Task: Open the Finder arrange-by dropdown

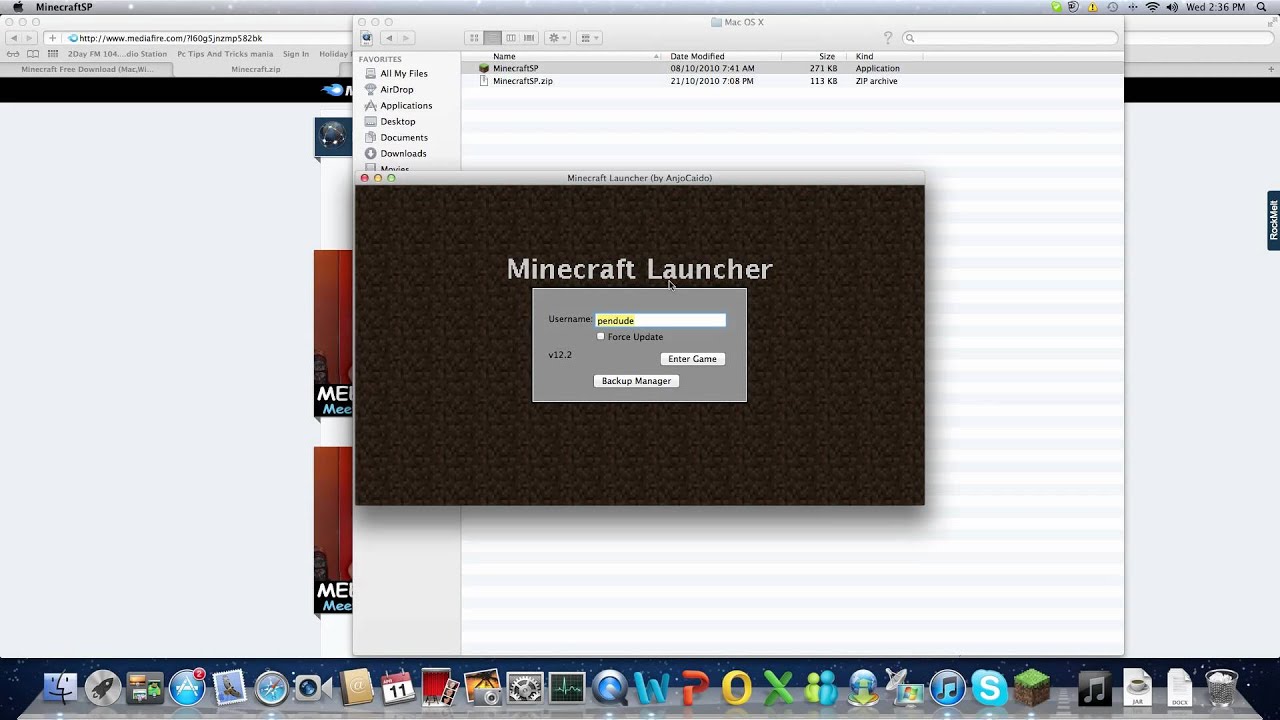Action: point(589,38)
